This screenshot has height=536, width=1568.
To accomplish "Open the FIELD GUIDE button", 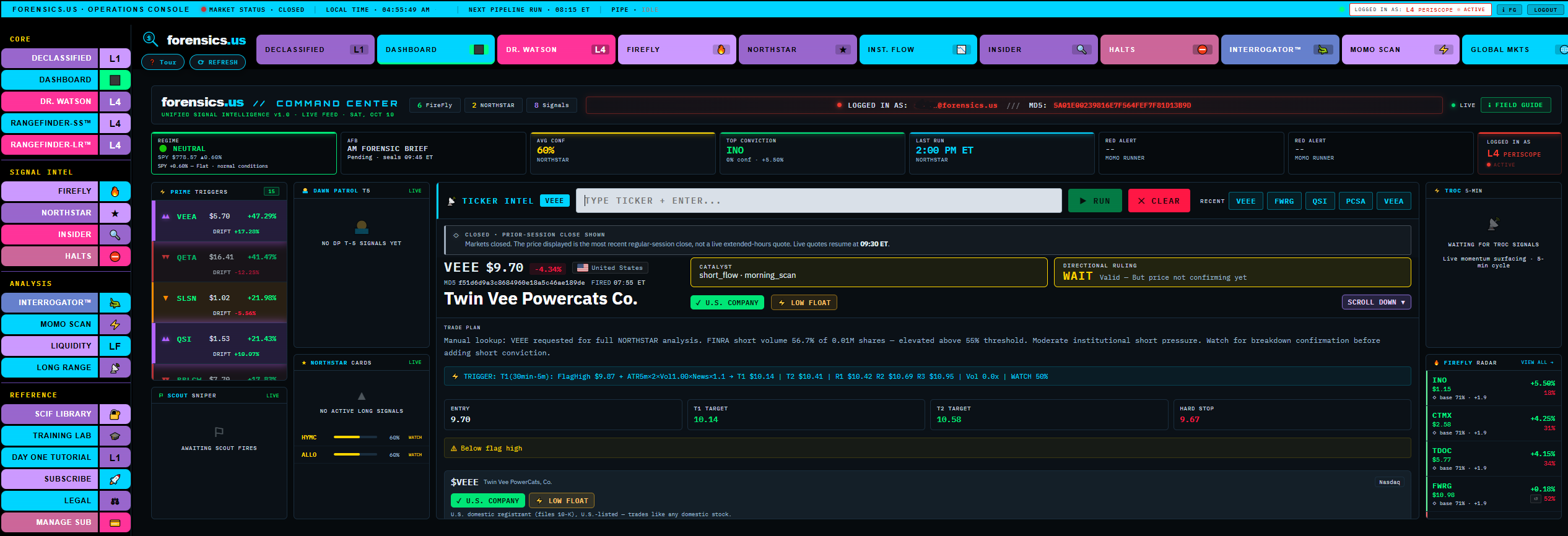I will click(1515, 105).
